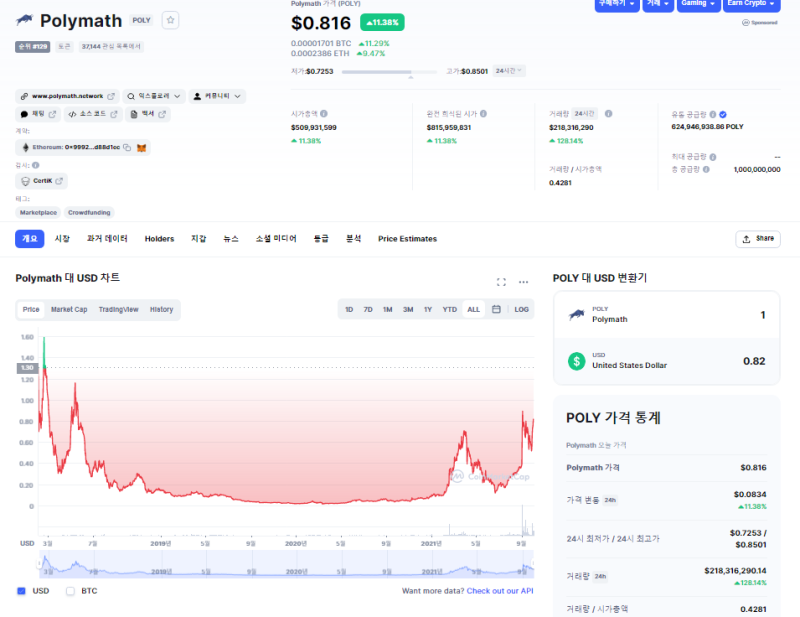The width and height of the screenshot is (800, 617).
Task: Open chart more options ellipsis
Action: pyautogui.click(x=523, y=282)
